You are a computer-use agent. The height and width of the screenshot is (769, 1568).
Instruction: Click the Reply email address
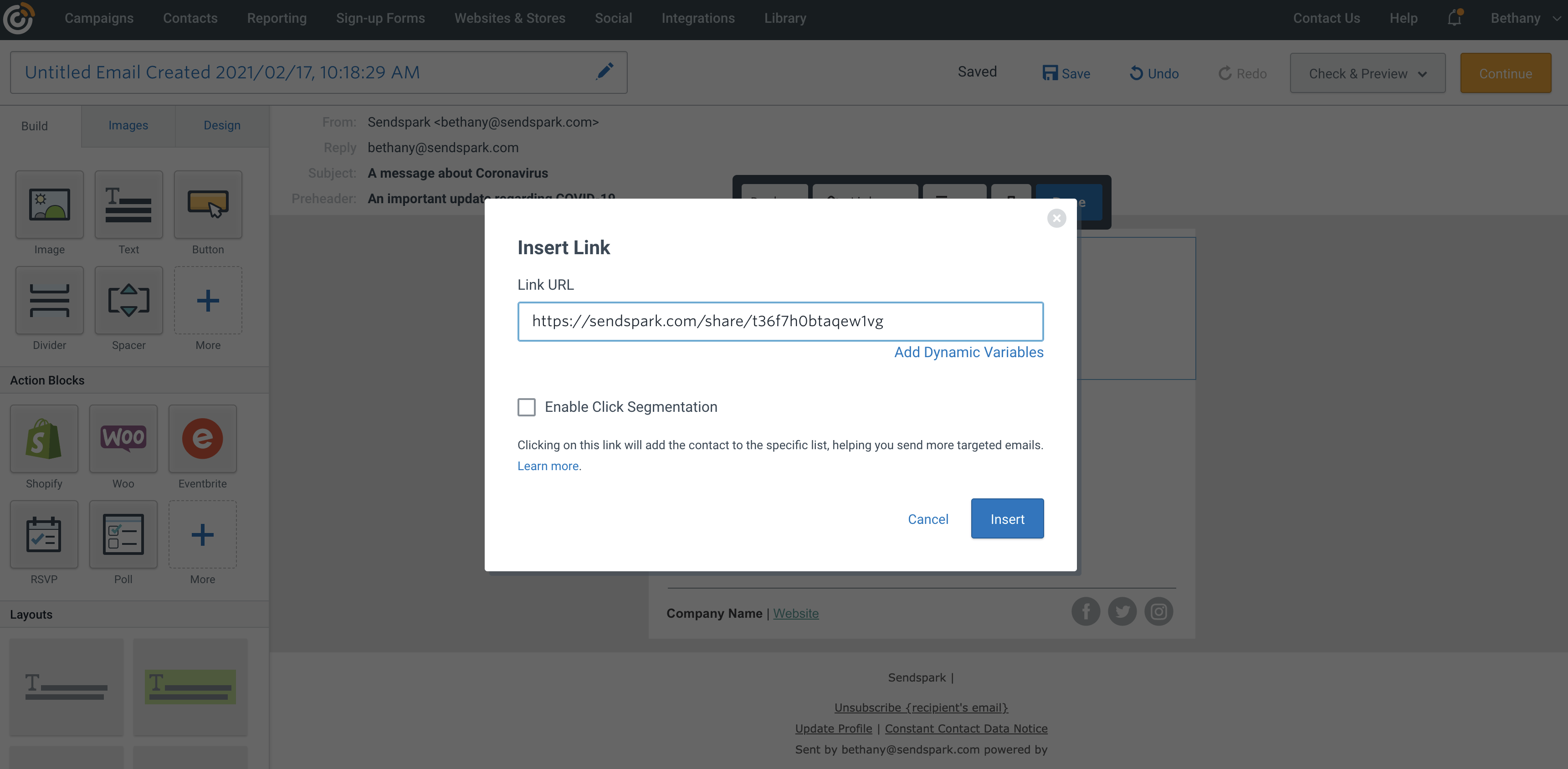pos(442,147)
